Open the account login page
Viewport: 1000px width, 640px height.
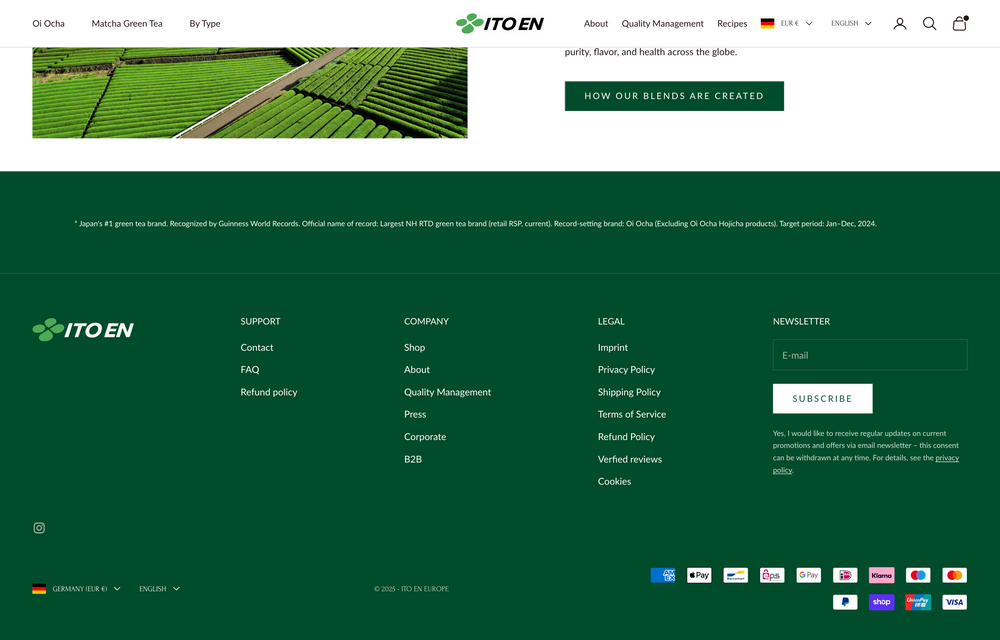899,23
